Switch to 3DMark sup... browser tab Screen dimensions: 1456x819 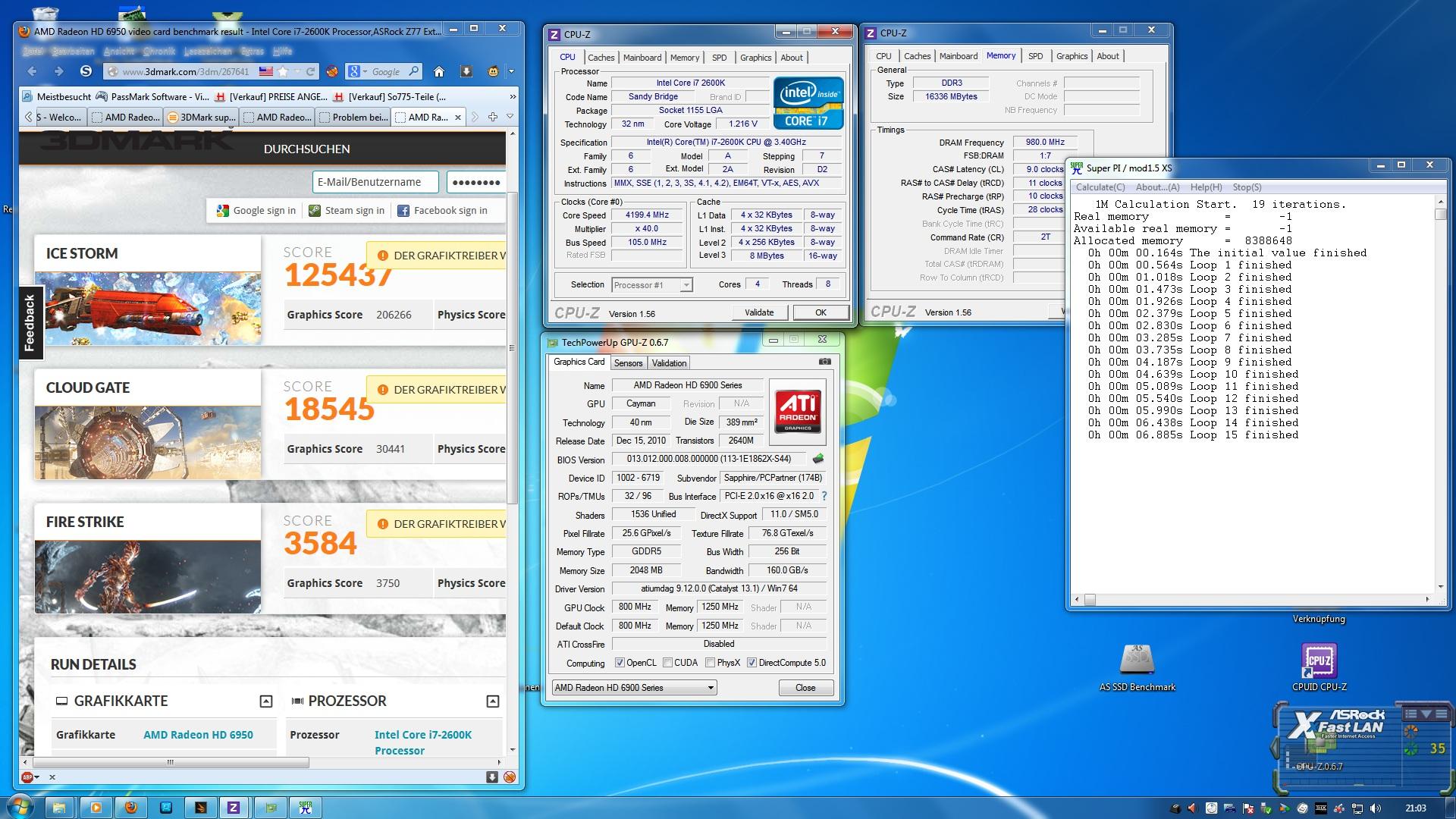click(201, 117)
